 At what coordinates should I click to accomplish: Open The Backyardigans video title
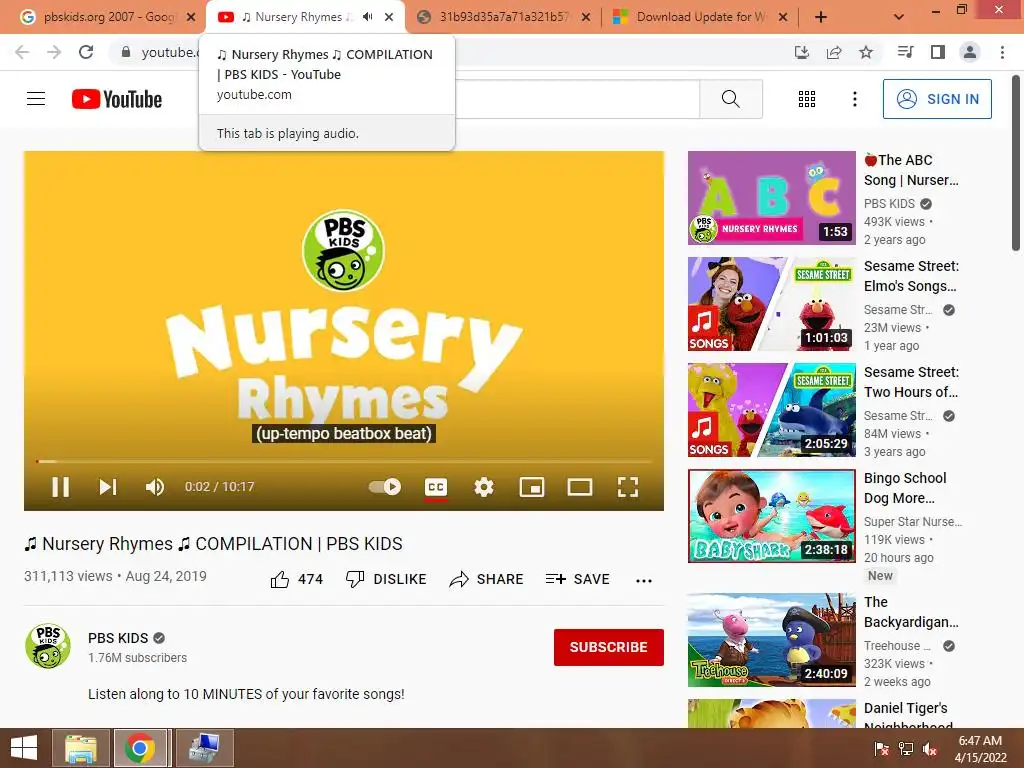[x=911, y=612]
